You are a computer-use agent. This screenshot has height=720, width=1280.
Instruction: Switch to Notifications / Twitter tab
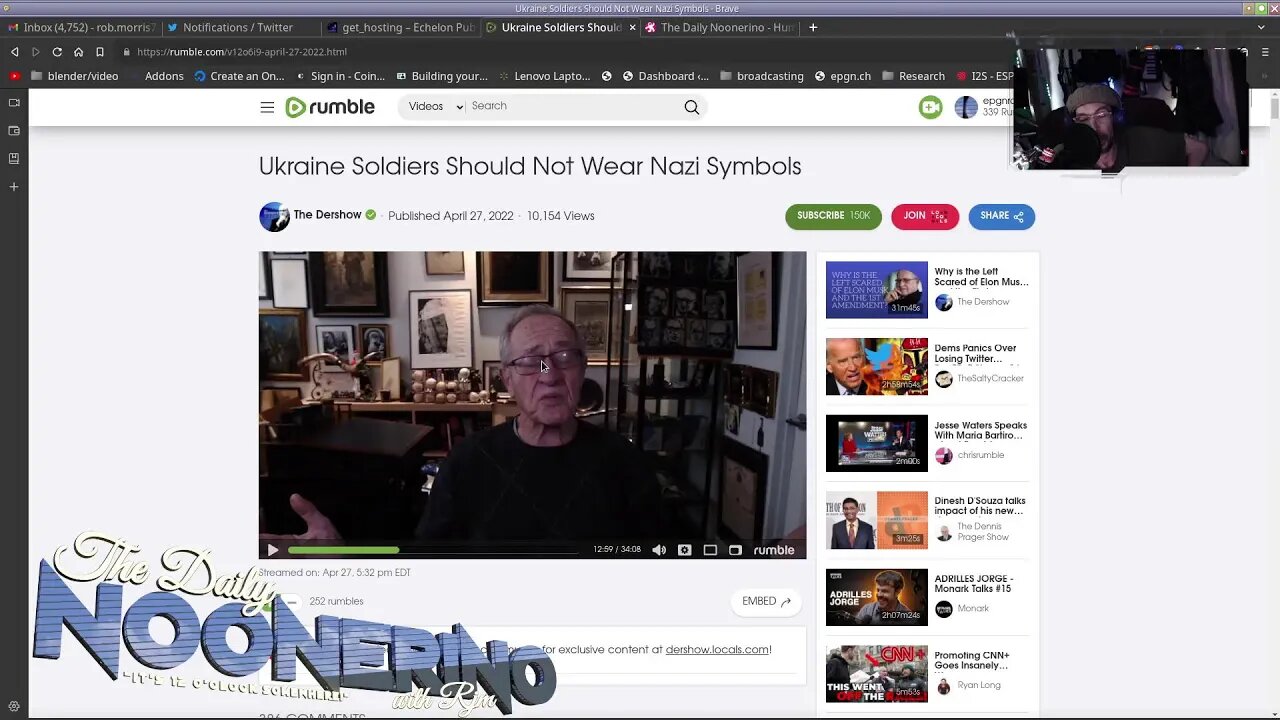239,28
